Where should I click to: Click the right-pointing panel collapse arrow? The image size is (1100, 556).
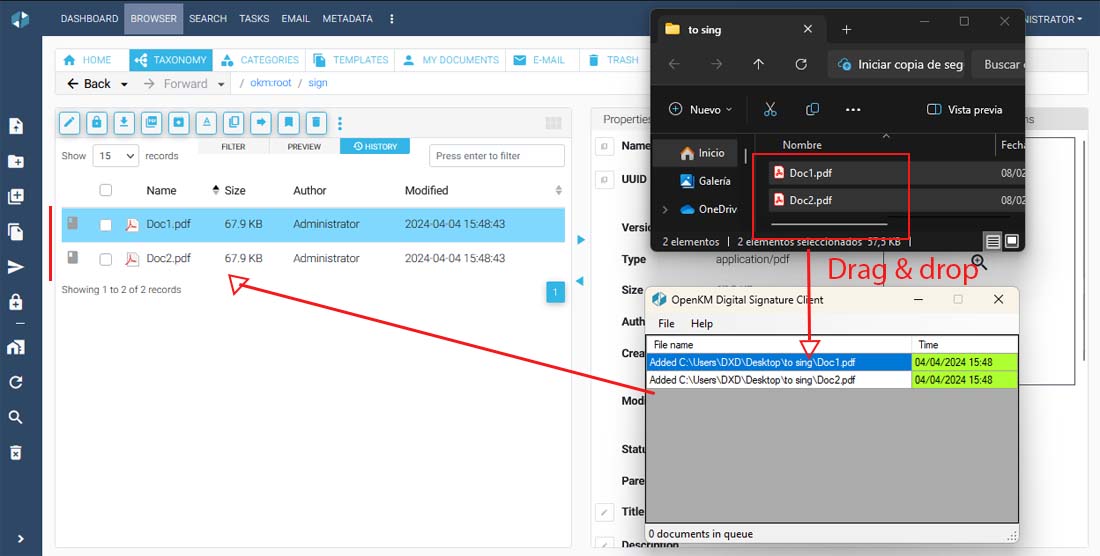[x=580, y=240]
